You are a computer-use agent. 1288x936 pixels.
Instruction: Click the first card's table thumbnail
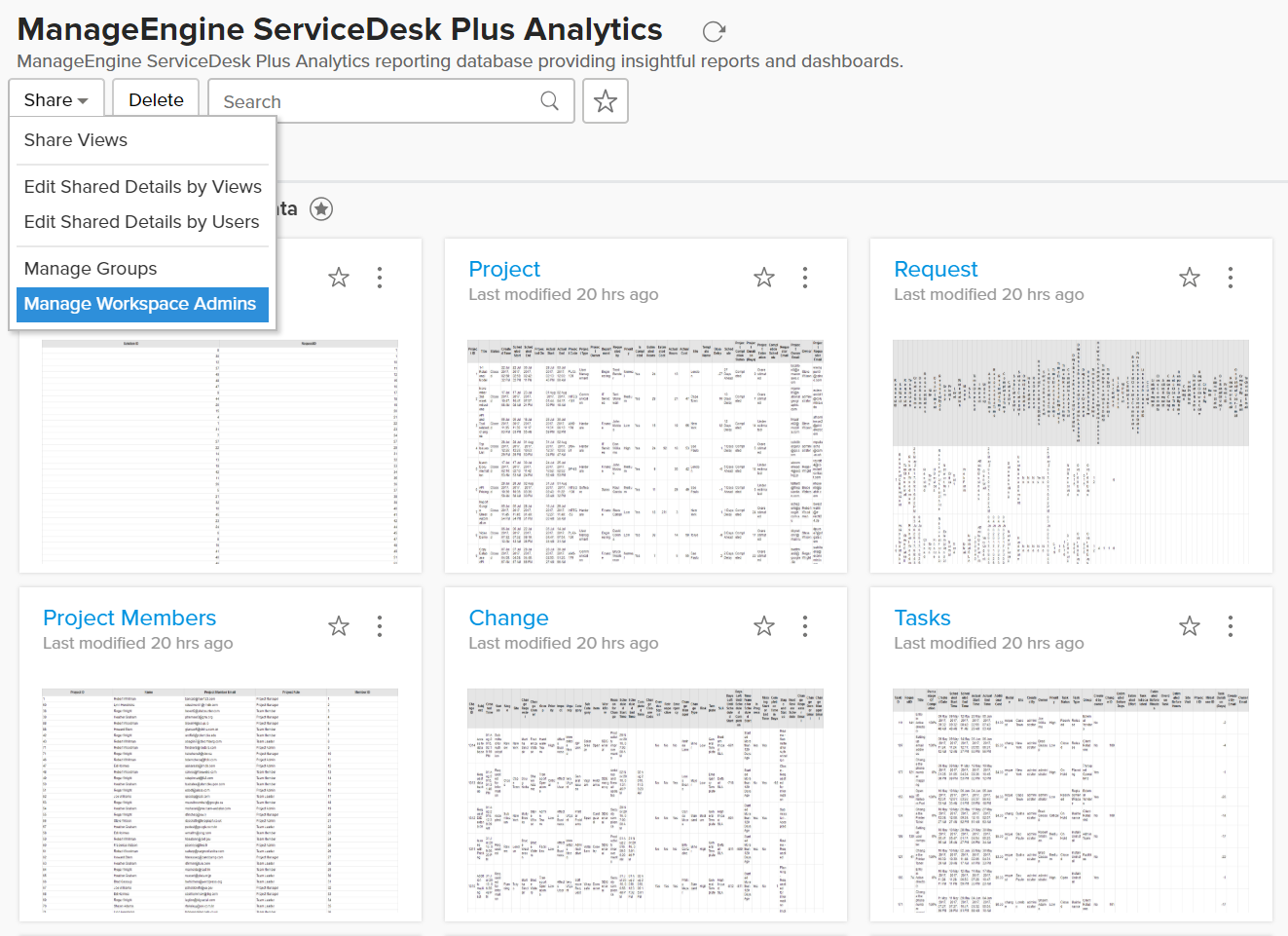[x=220, y=452]
